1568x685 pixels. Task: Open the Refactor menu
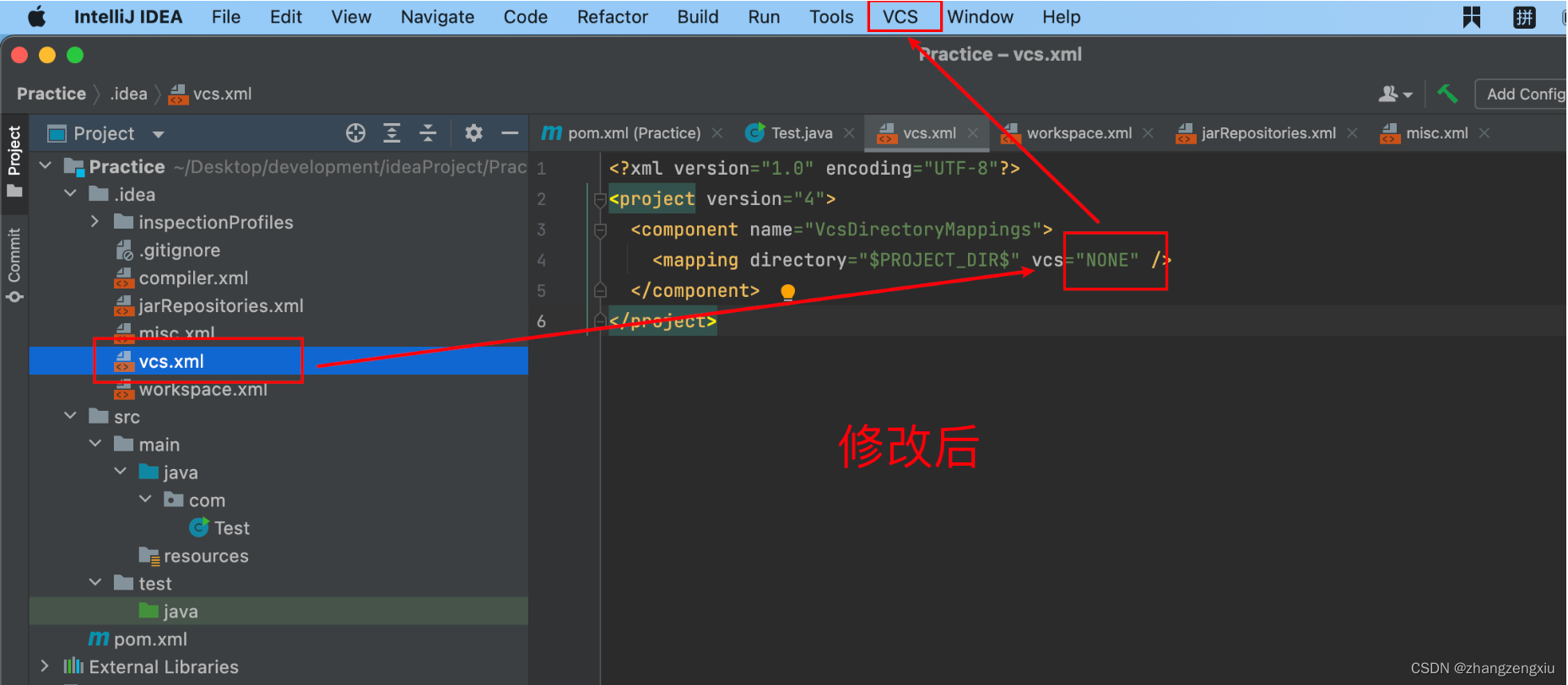[613, 17]
